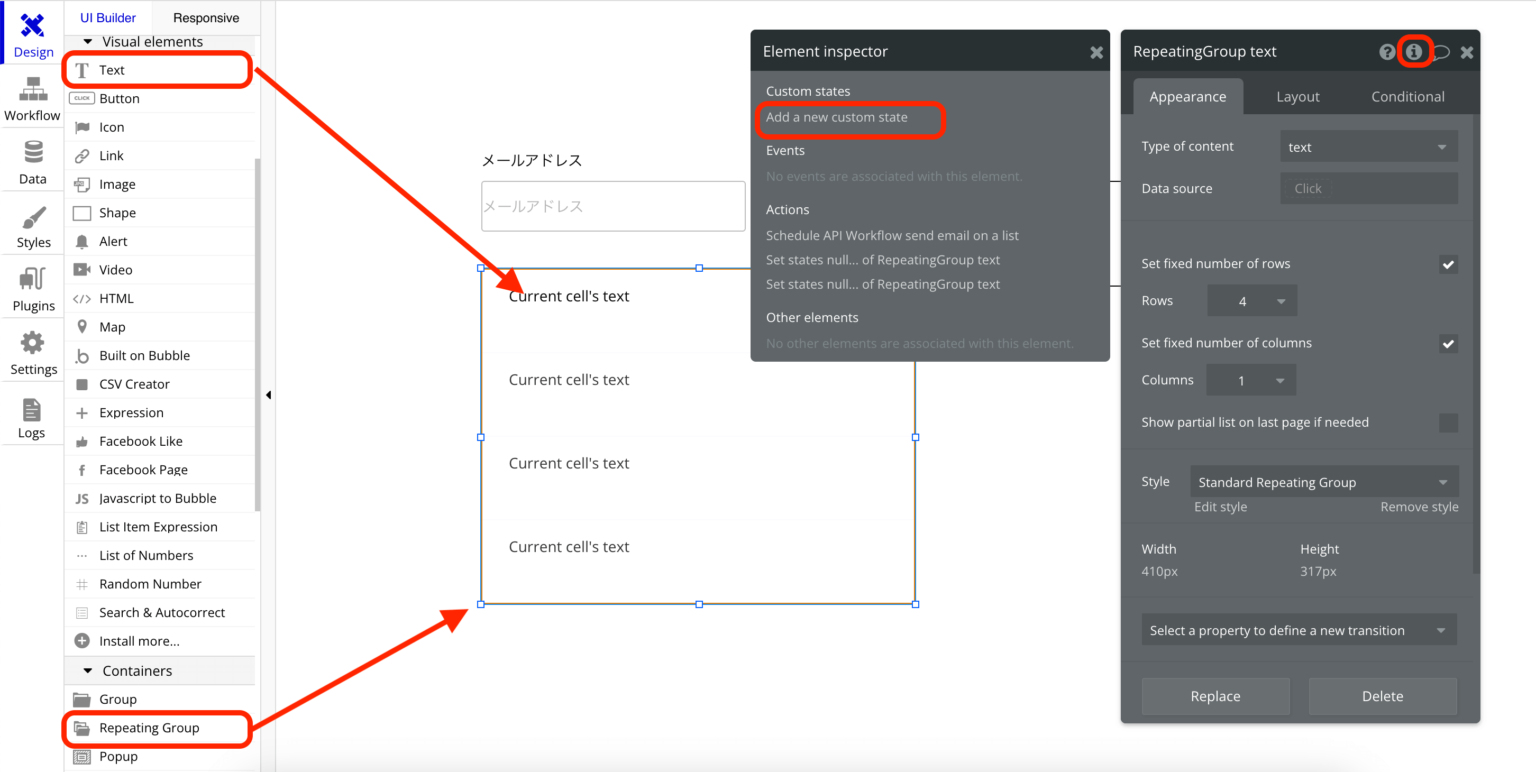This screenshot has height=772, width=1536.
Task: Open comments for RepeatingGroup text
Action: [x=1441, y=52]
